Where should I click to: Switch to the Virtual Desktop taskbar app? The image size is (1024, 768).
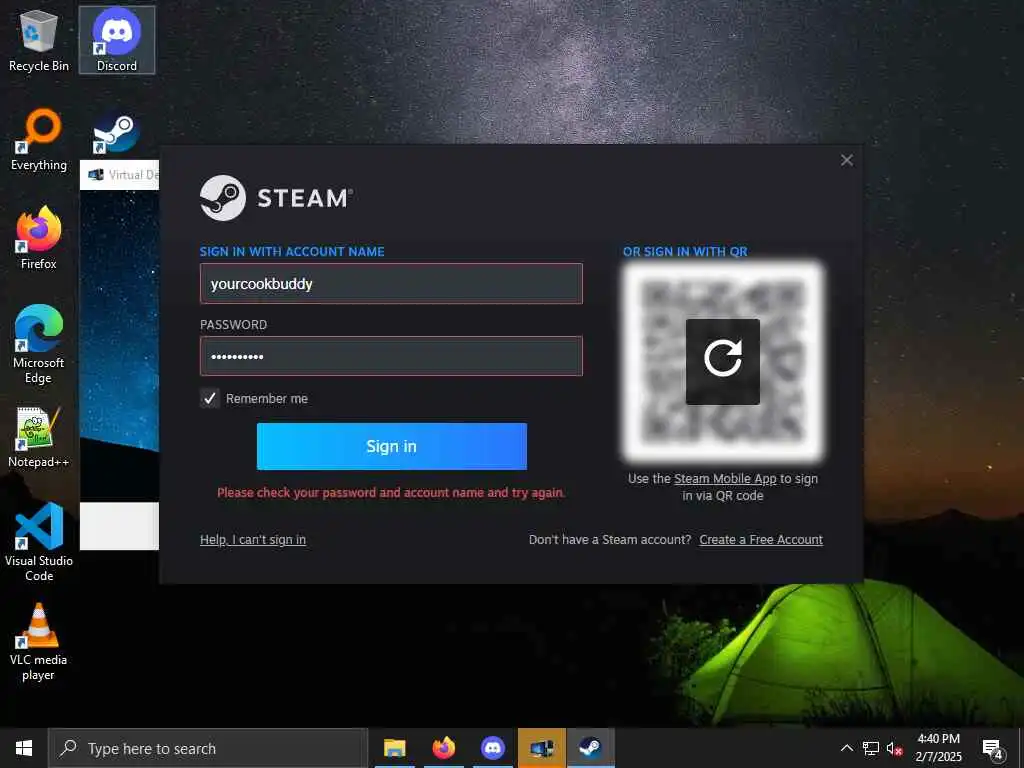(x=542, y=748)
